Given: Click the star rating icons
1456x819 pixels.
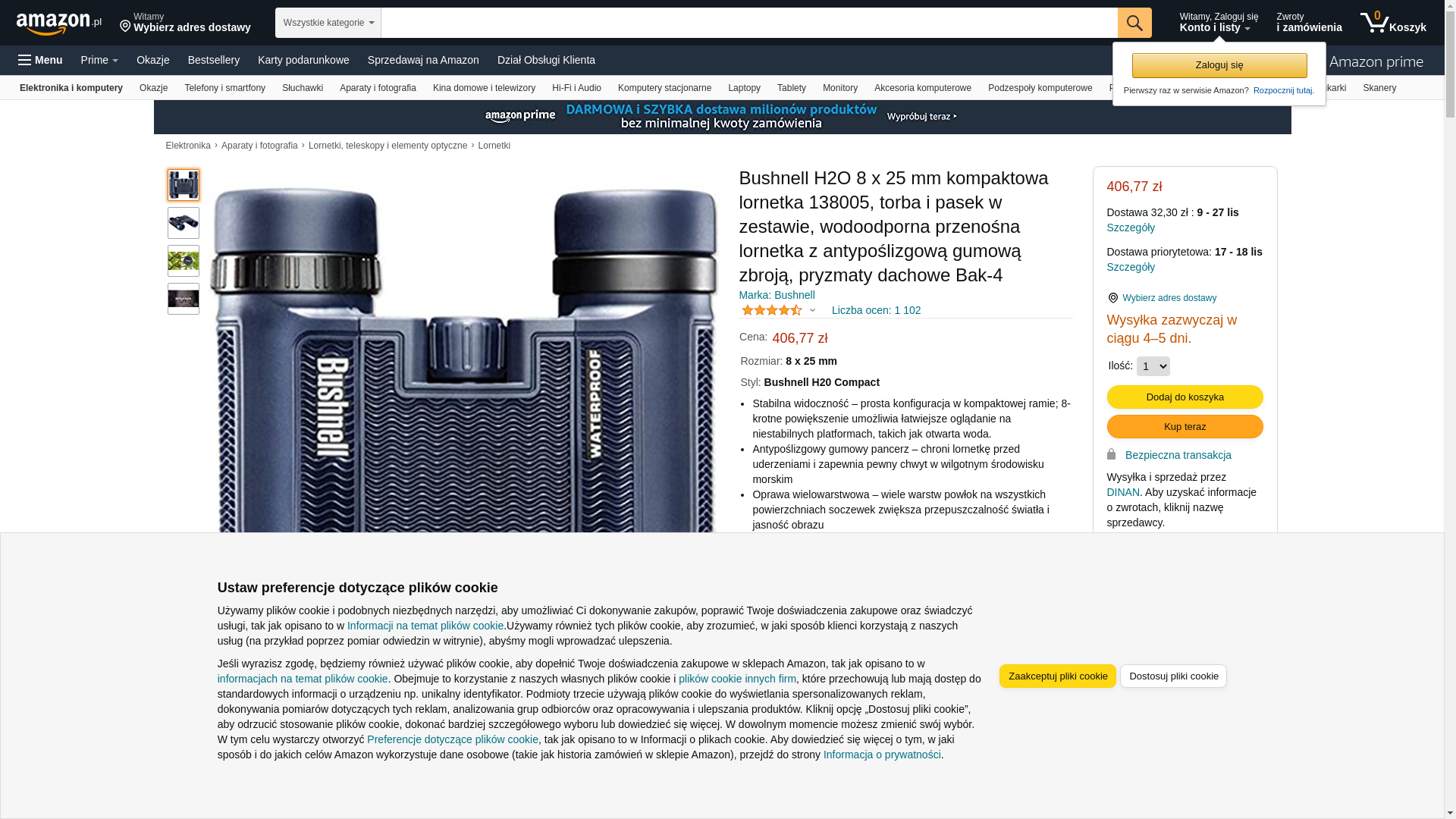Looking at the screenshot, I should [771, 310].
